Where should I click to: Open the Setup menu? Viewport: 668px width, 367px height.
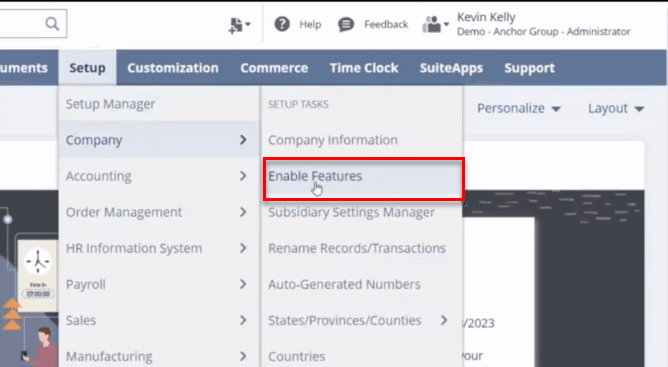pos(87,68)
